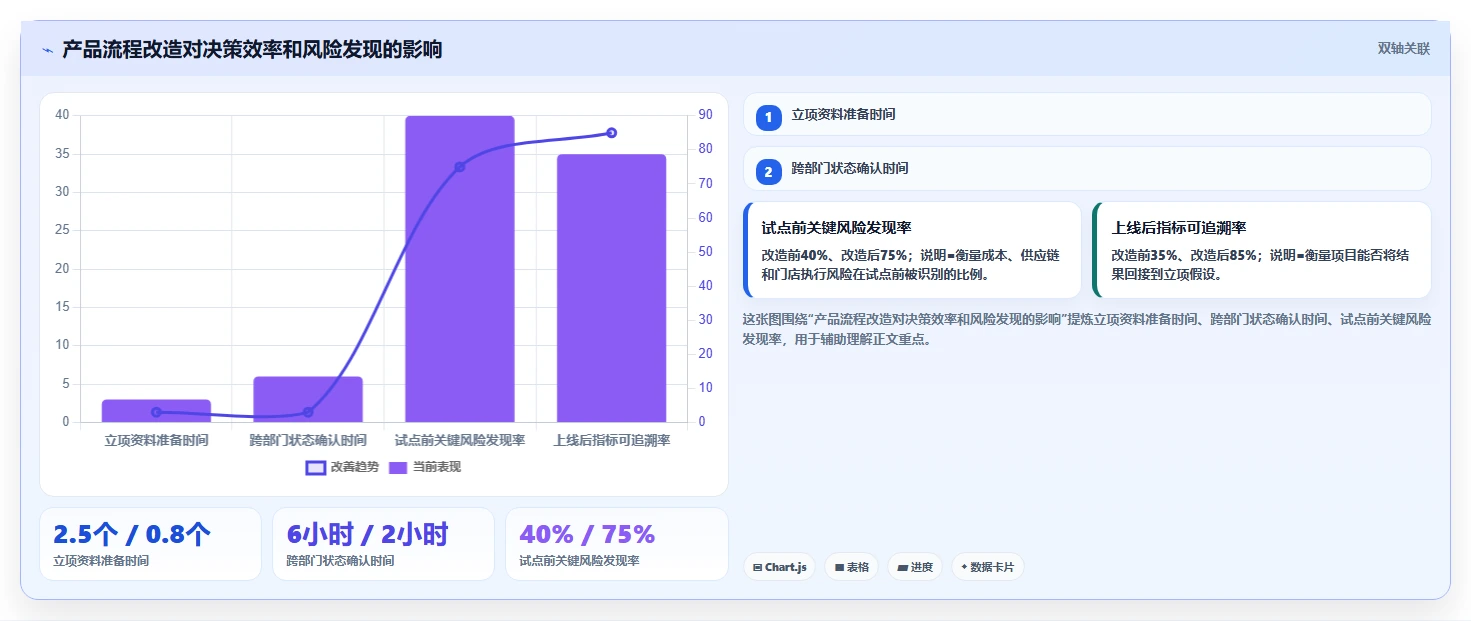Viewport: 1471px width, 621px height.
Task: Click the text 改造前40%、改造后75%
Action: (834, 255)
